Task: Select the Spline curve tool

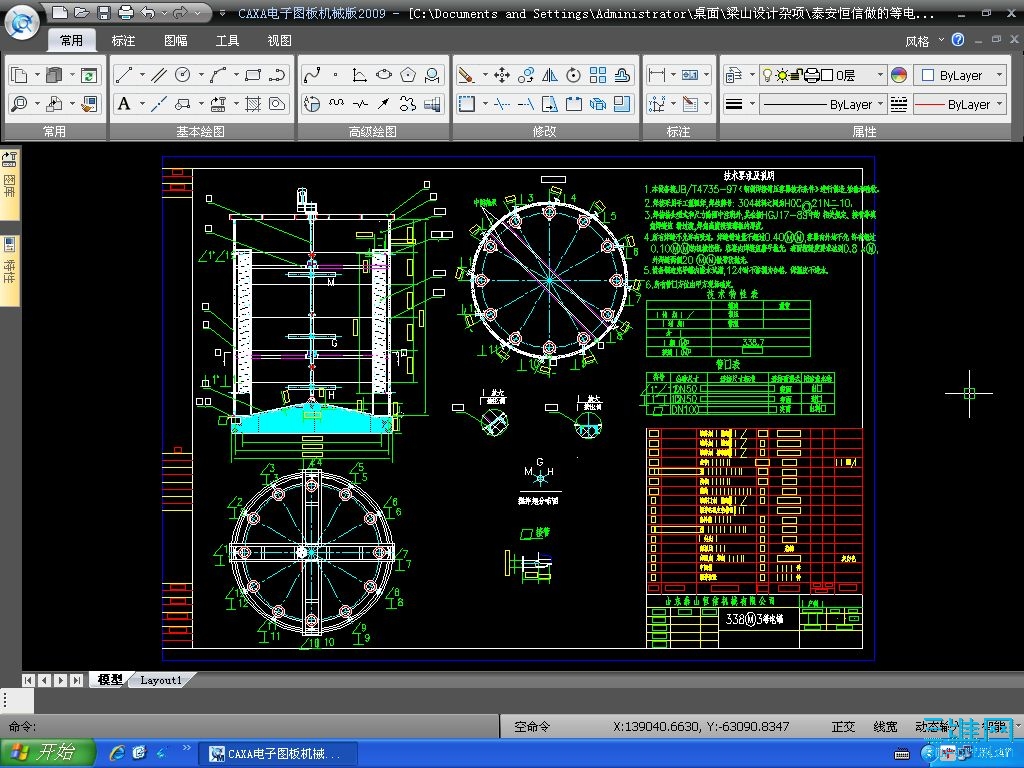Action: coord(312,75)
